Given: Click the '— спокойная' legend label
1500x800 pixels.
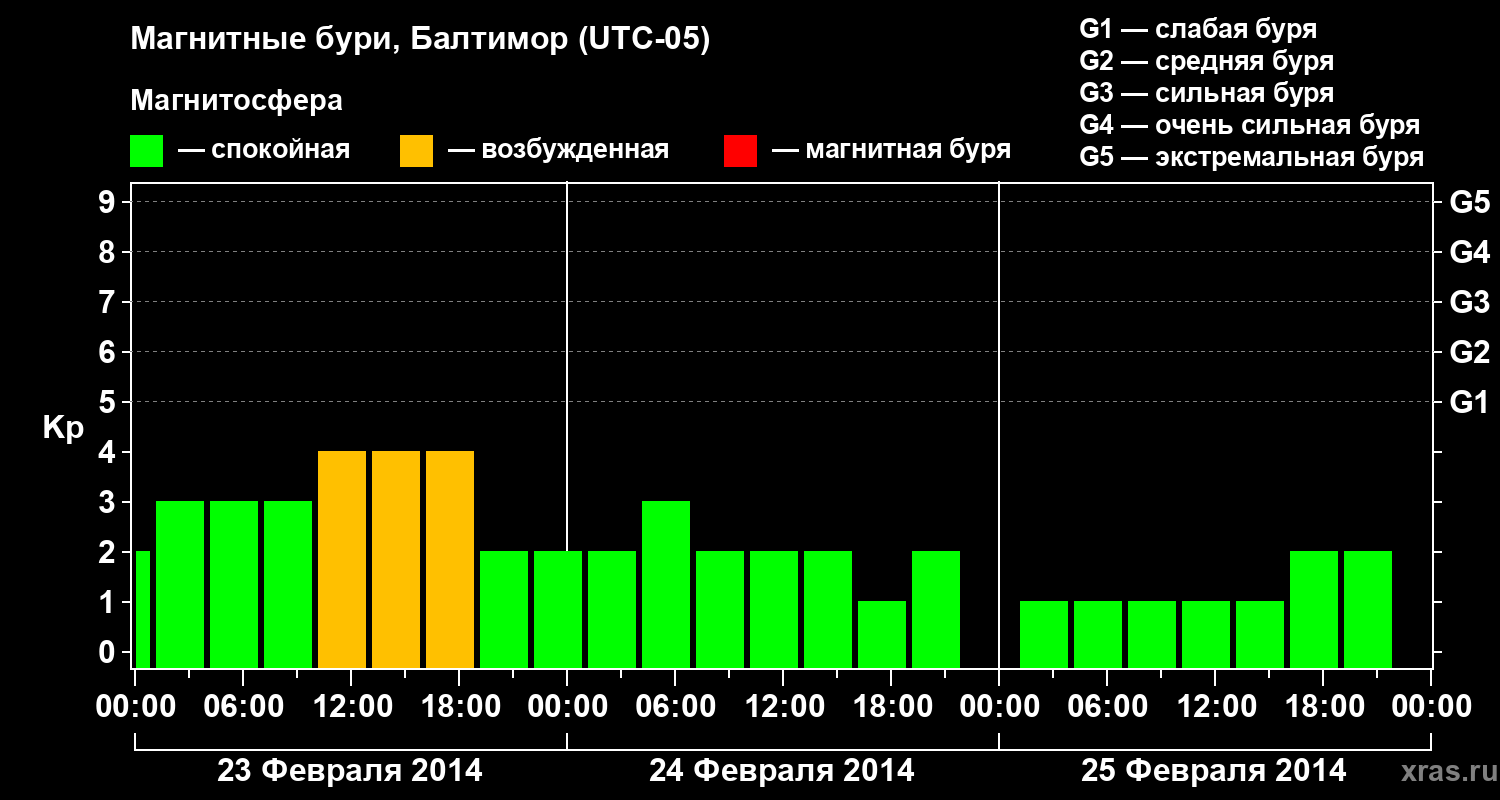Looking at the screenshot, I should tap(264, 151).
